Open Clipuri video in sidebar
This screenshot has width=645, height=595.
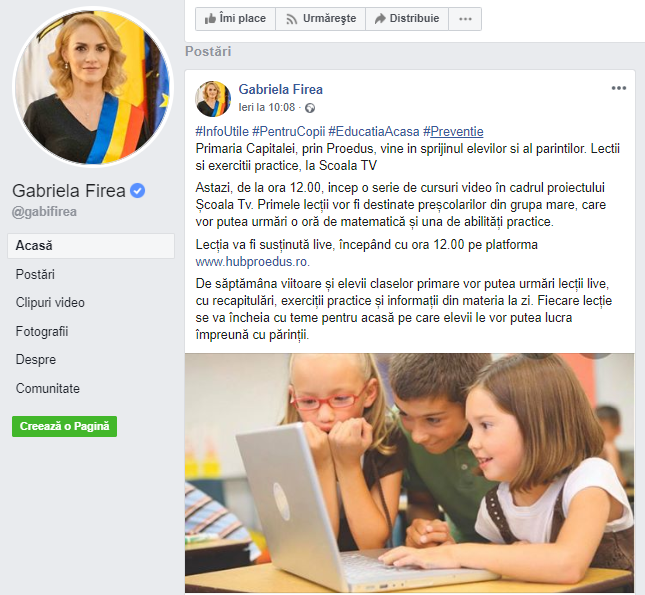click(x=50, y=302)
